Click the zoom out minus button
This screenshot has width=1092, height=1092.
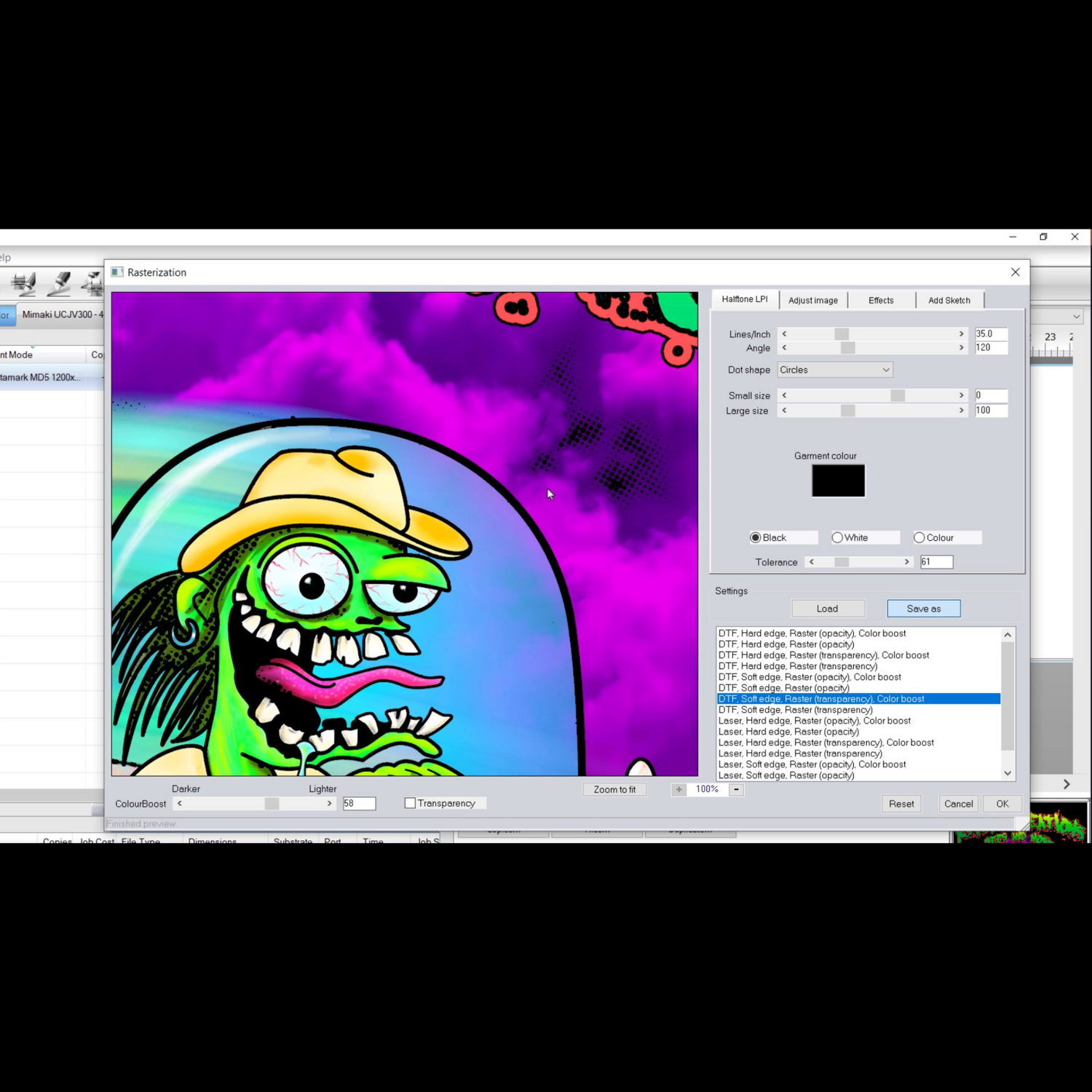(736, 789)
